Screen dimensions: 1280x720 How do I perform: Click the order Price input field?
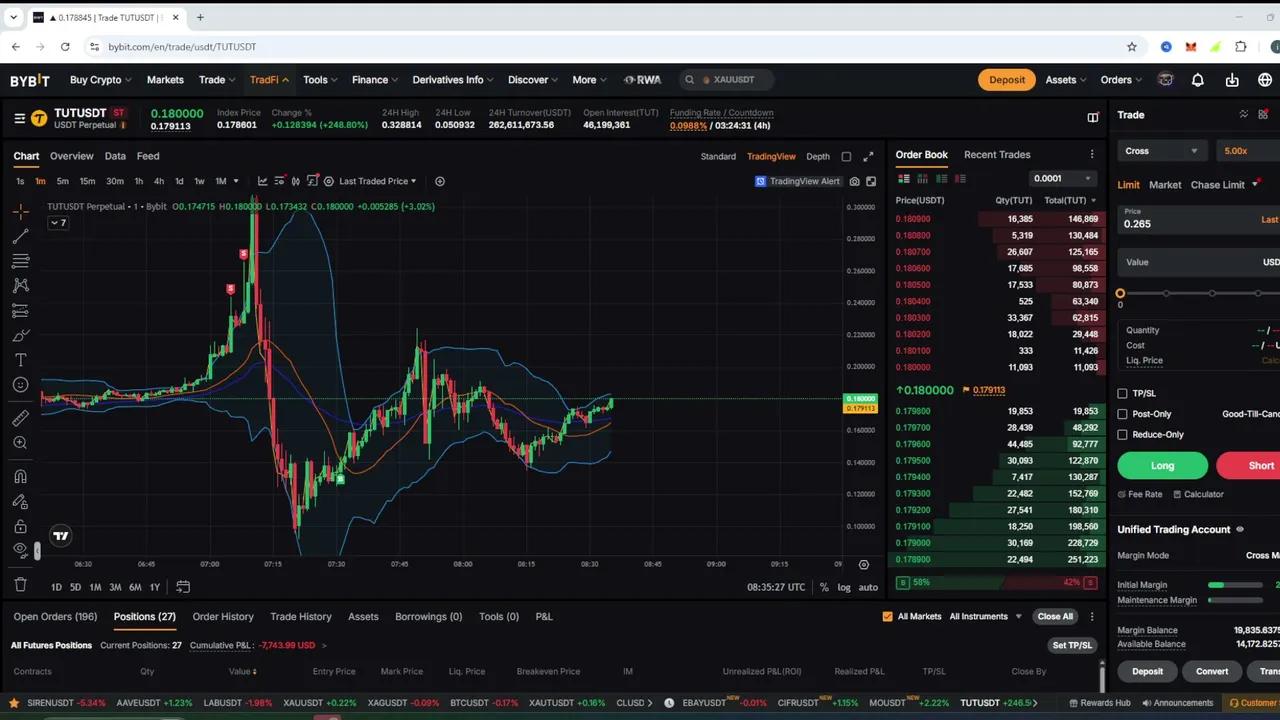[1198, 219]
